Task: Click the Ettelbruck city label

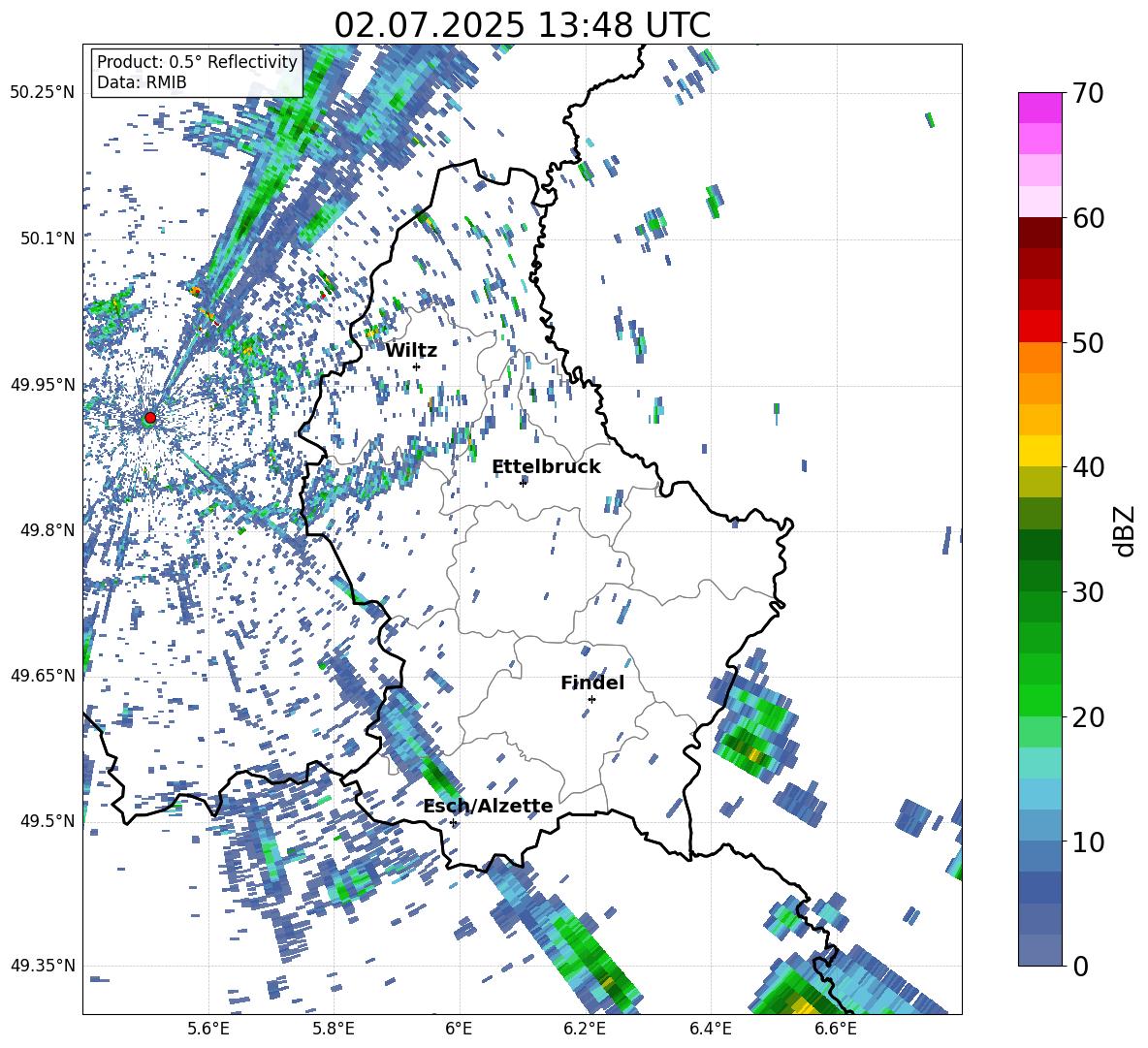Action: coord(546,467)
